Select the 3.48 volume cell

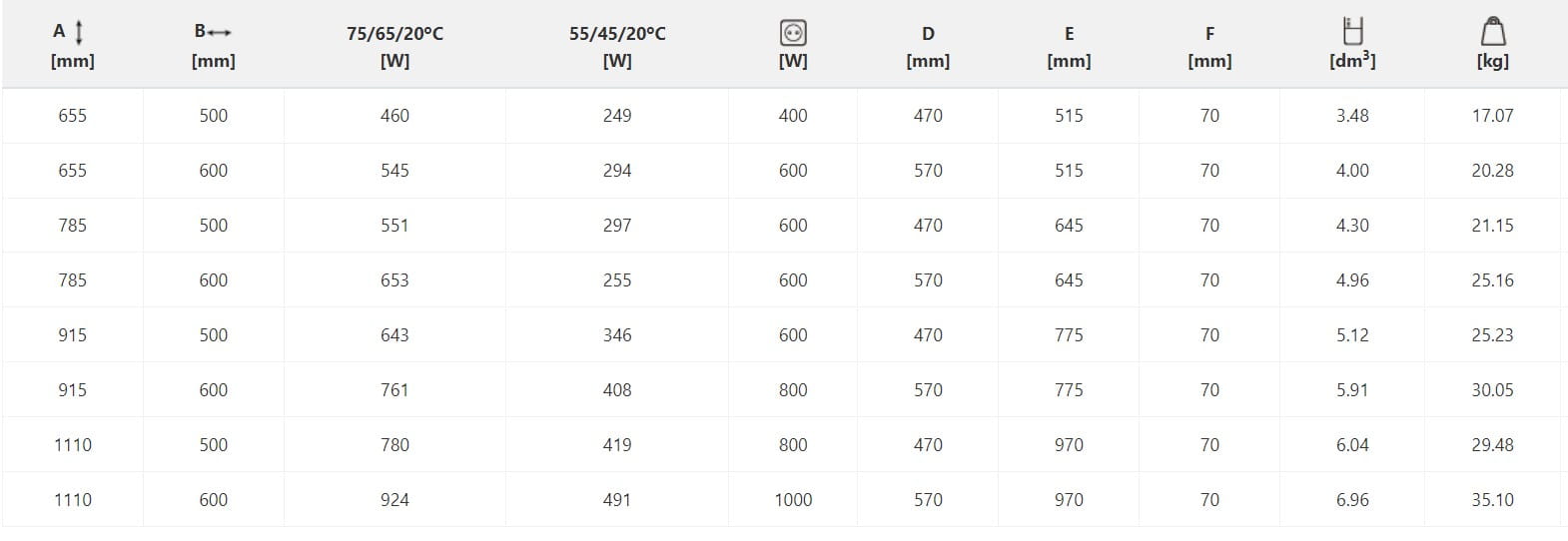[x=1352, y=116]
